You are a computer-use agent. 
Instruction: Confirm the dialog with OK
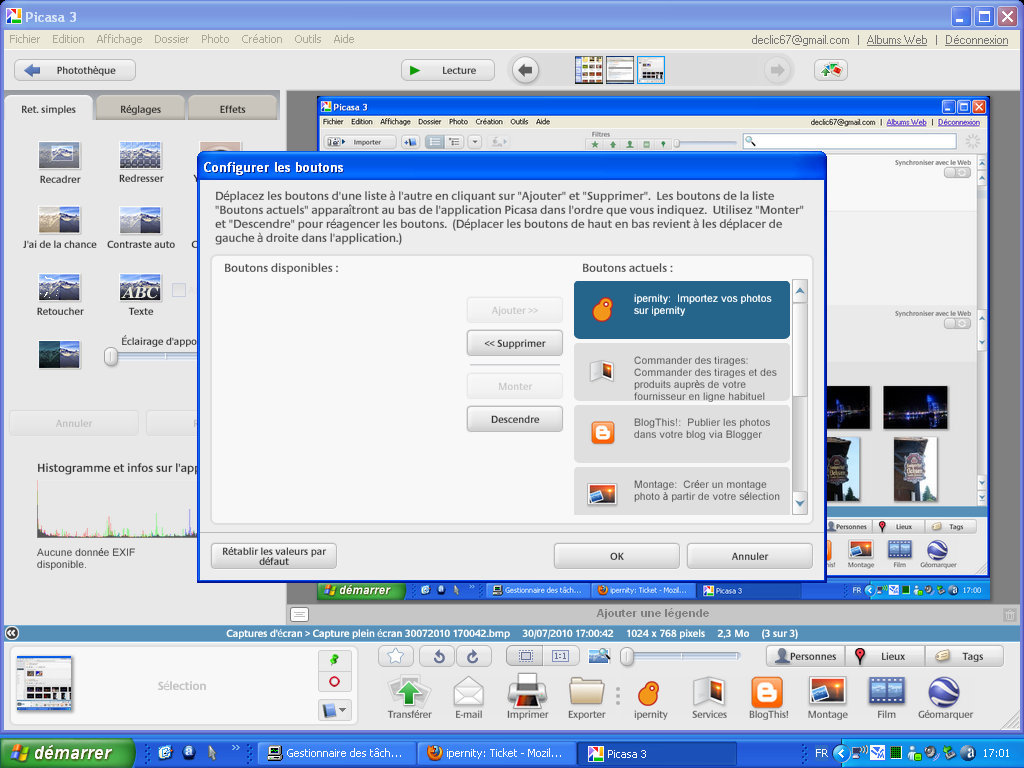pos(616,556)
